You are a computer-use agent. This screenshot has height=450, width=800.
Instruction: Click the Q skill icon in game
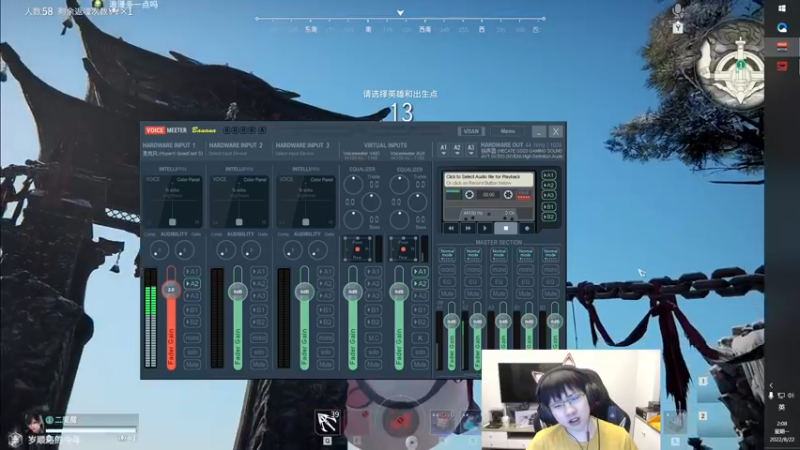pos(327,422)
